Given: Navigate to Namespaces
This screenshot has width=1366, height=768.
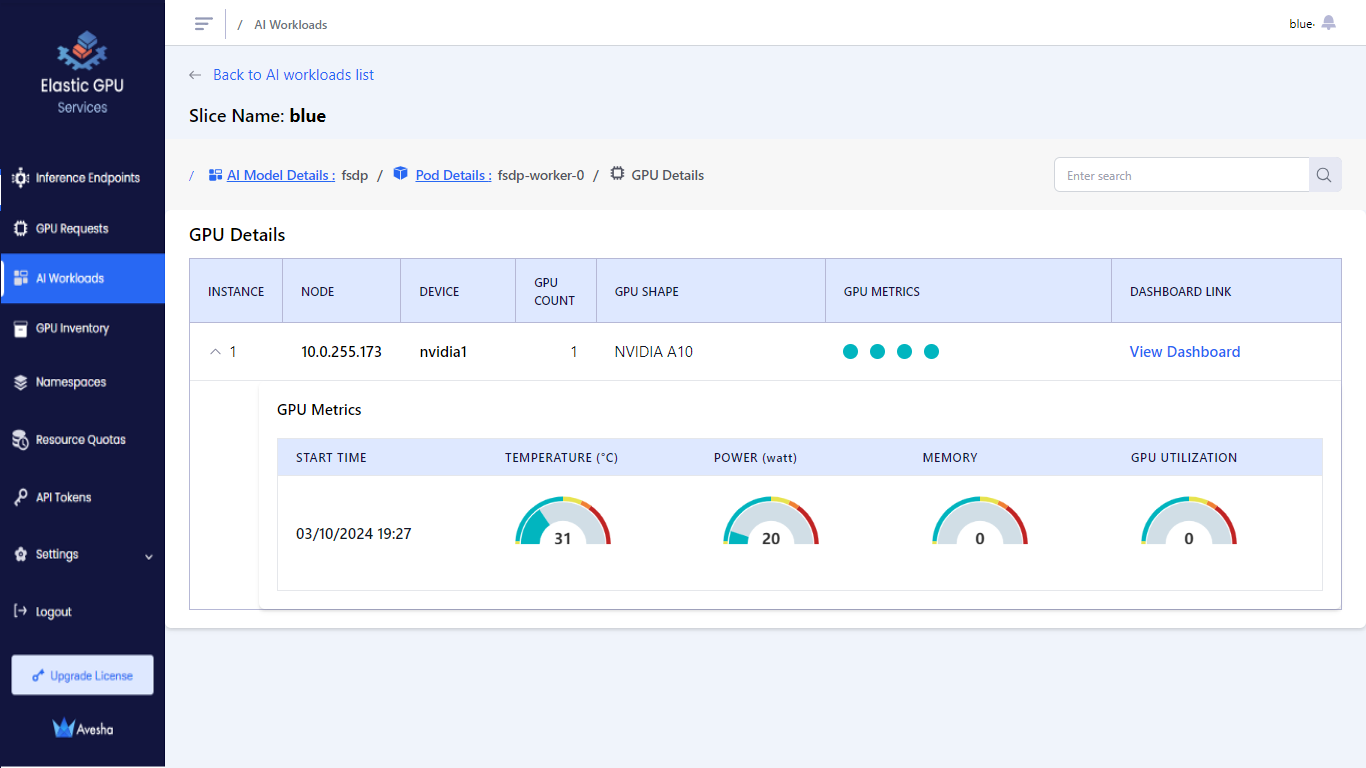Looking at the screenshot, I should pyautogui.click(x=71, y=382).
